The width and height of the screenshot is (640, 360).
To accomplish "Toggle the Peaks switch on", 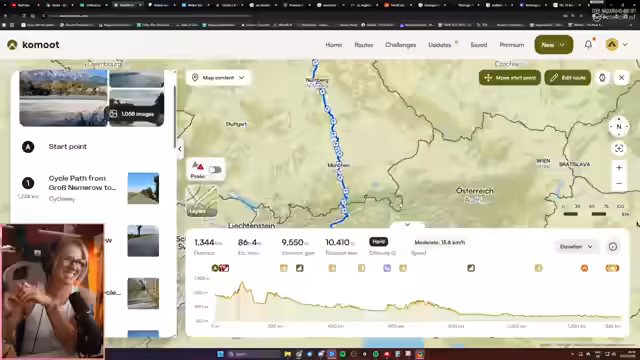I will (x=215, y=169).
